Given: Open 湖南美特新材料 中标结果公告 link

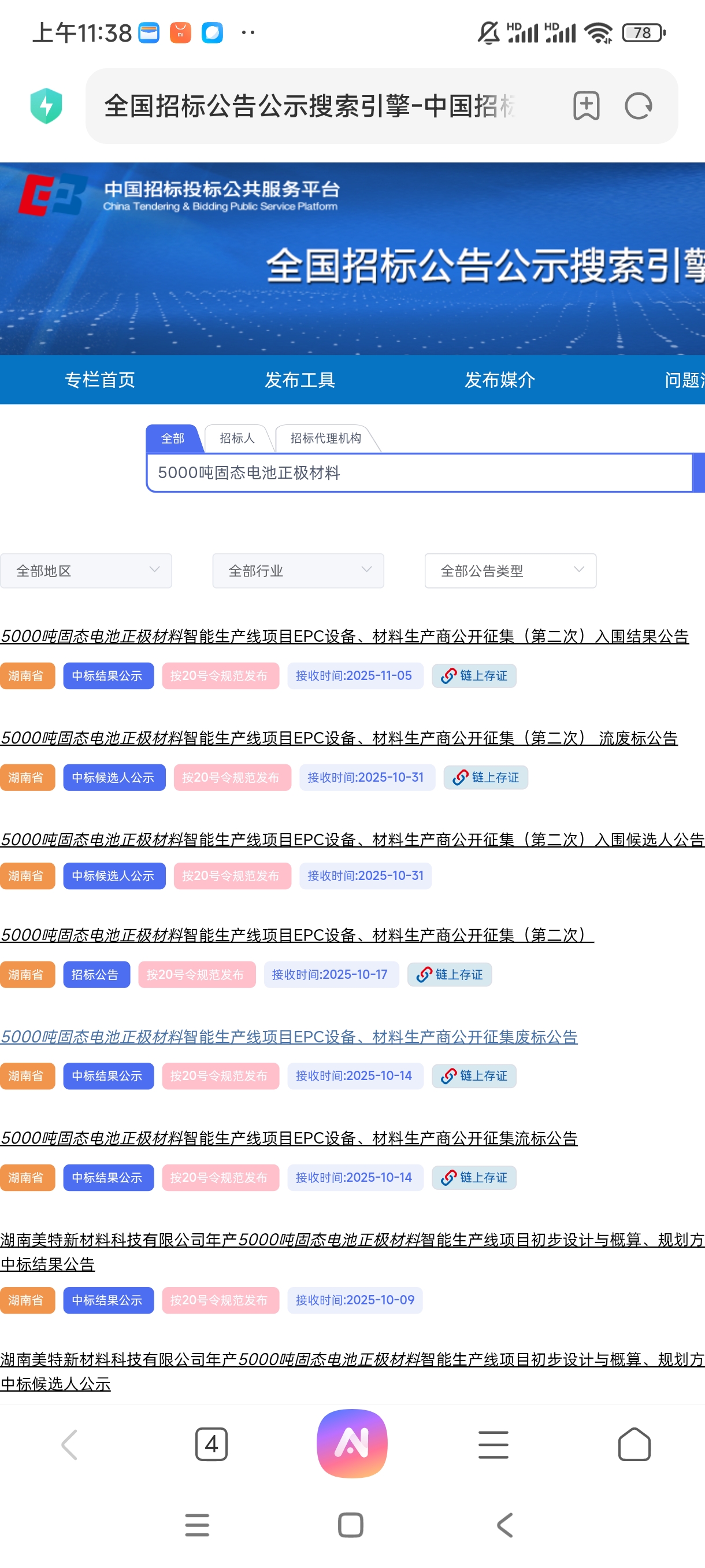Looking at the screenshot, I should (x=353, y=1252).
